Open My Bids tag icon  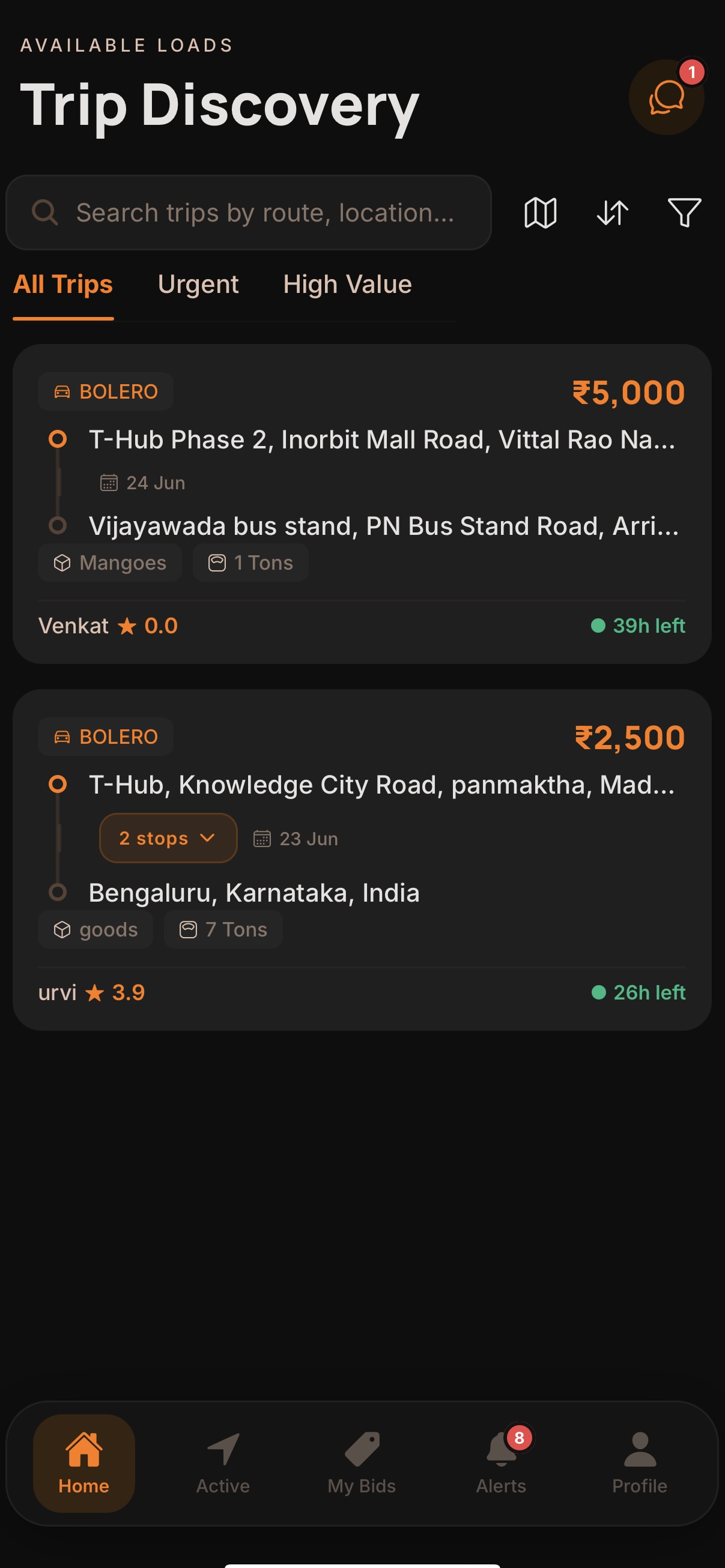pos(362,1464)
